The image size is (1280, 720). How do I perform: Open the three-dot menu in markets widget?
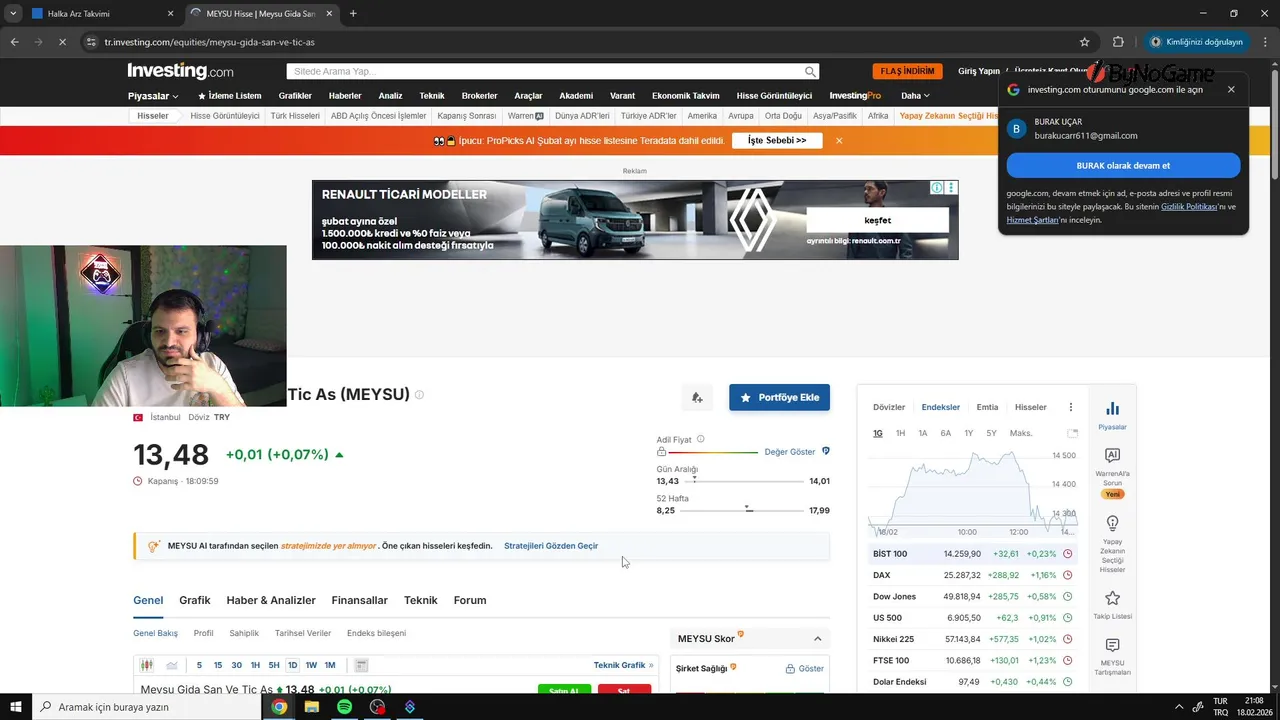(1071, 407)
